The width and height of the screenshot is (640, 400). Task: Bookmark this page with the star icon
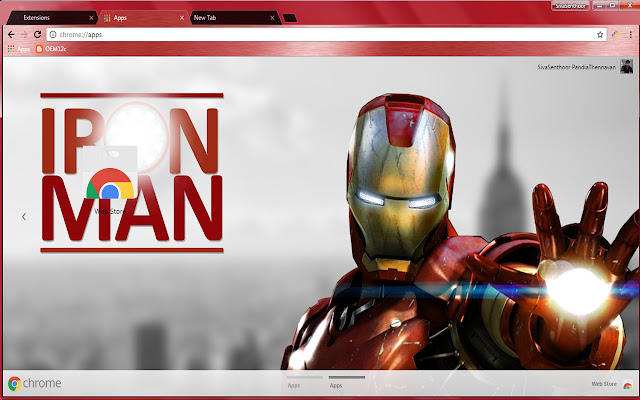[x=600, y=35]
